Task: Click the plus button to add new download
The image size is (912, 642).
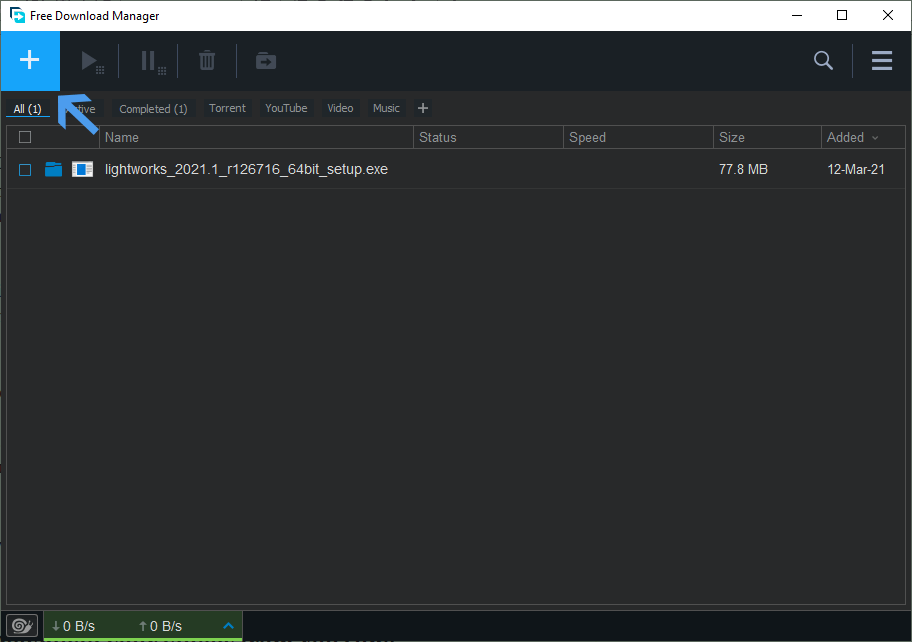Action: tap(30, 60)
